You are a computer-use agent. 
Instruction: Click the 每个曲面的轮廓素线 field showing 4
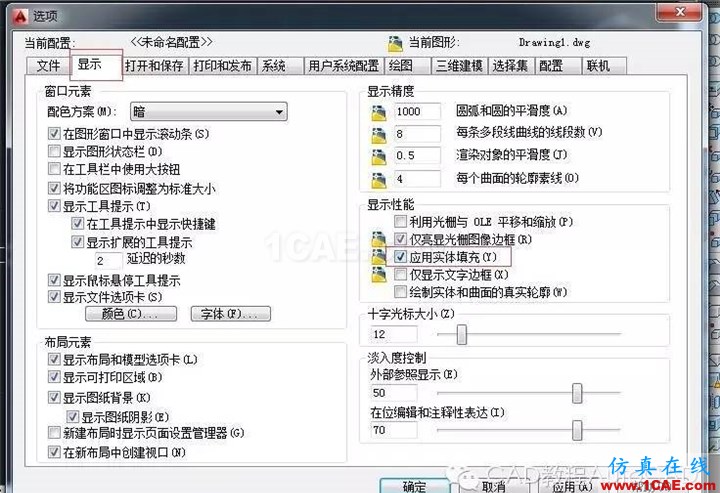(417, 179)
